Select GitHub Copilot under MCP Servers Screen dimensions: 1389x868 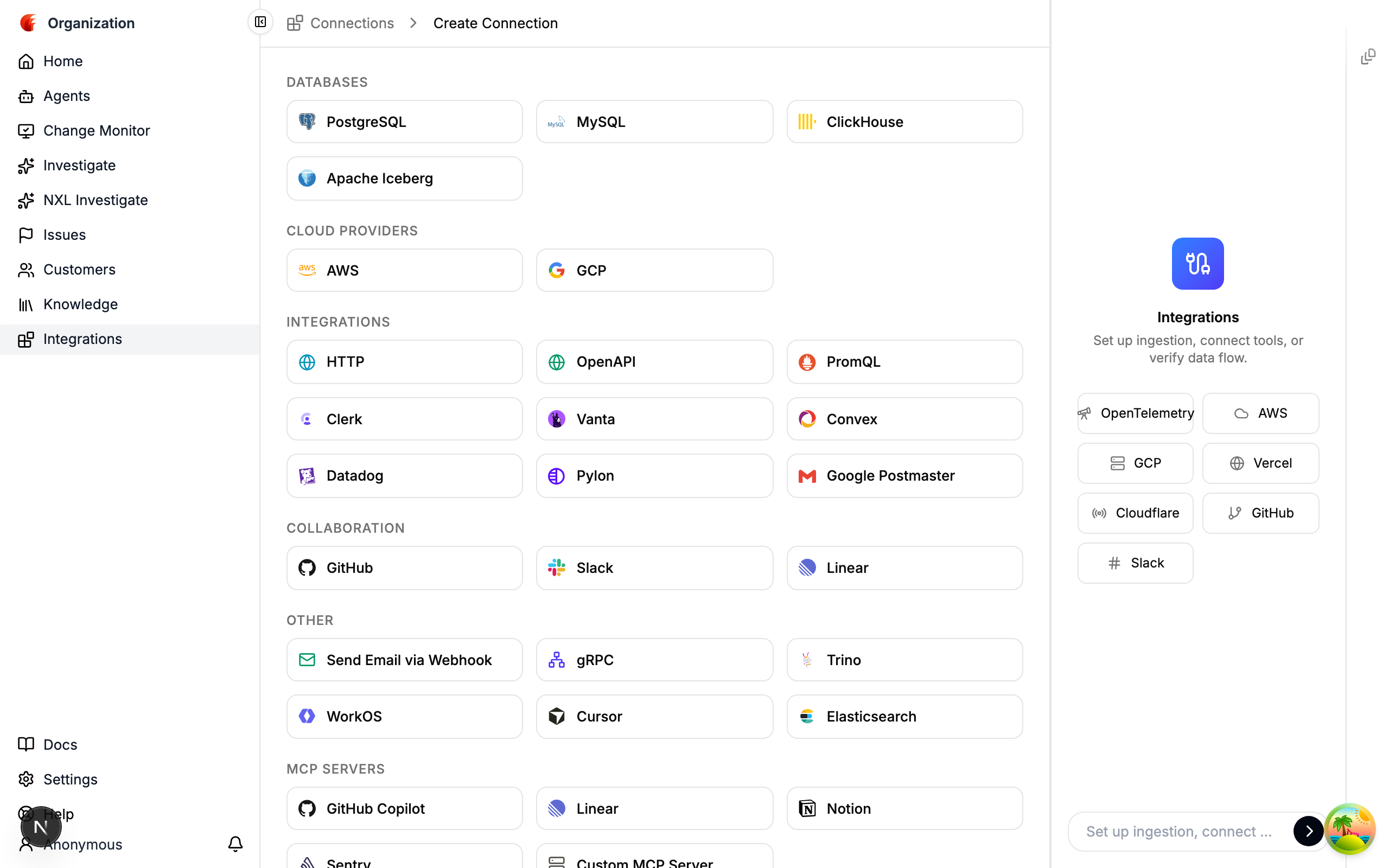coord(404,808)
